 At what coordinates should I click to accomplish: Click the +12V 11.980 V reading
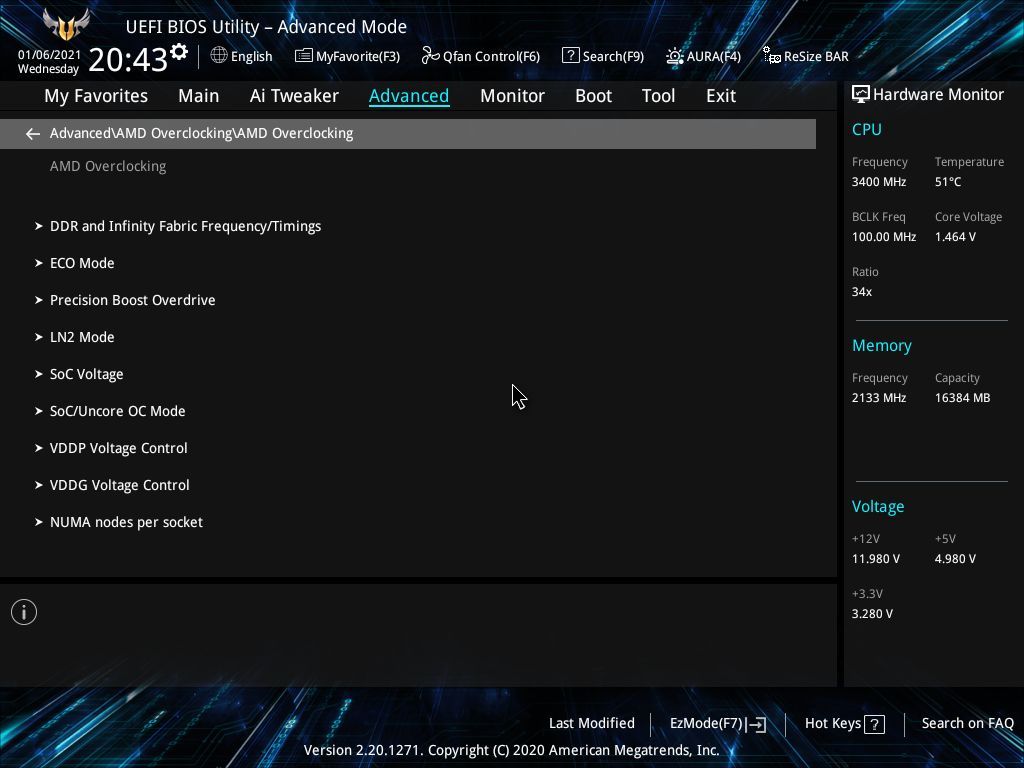[876, 559]
